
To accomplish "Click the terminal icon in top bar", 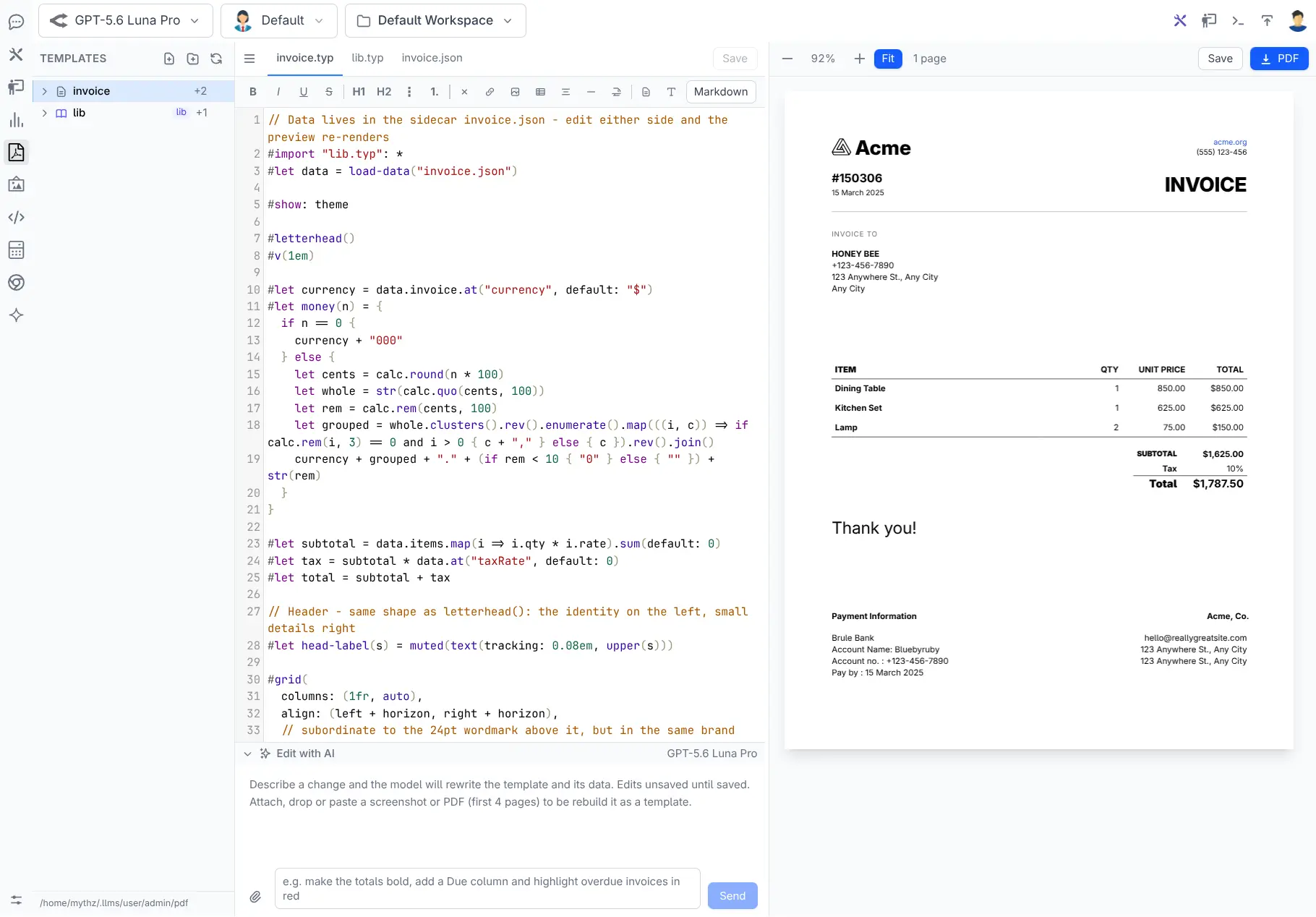I will click(1238, 21).
